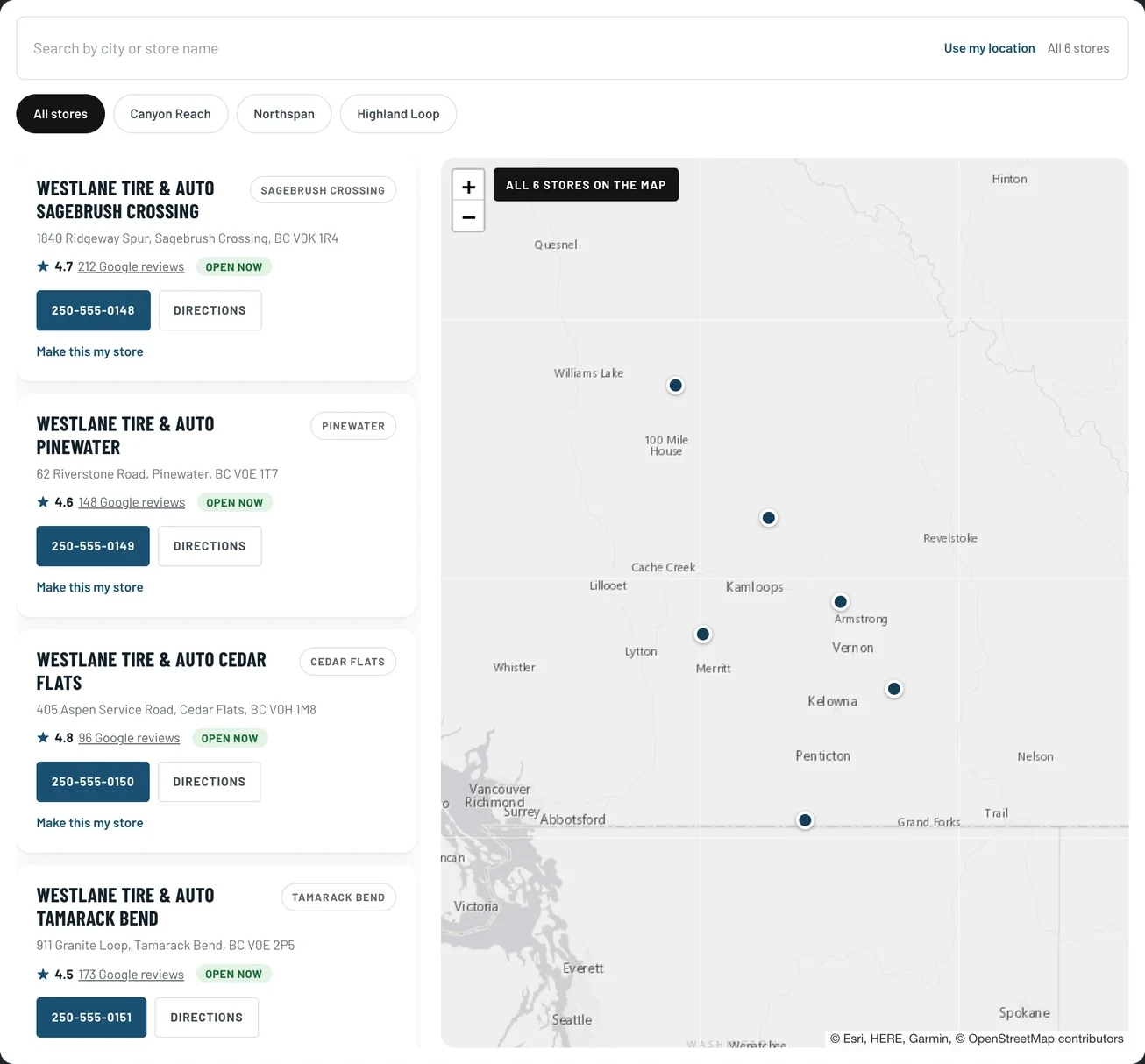Click Use my location
Screen dimensions: 1145x1064
point(989,48)
